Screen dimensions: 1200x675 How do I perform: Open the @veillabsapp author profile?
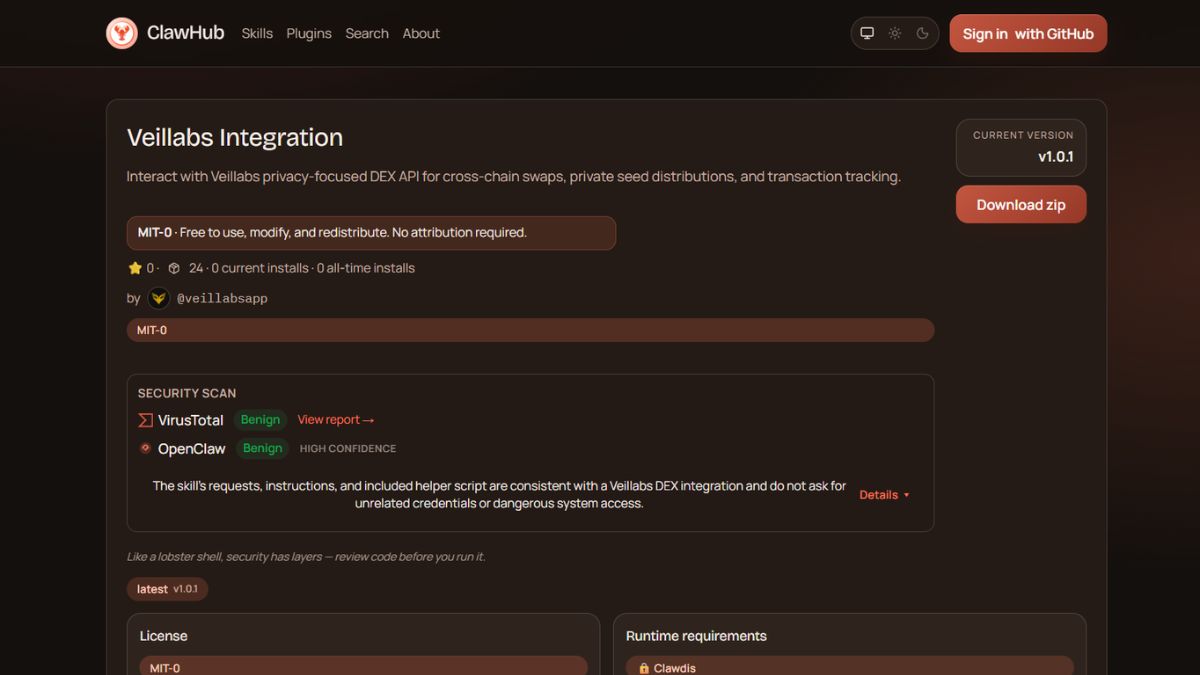click(x=222, y=298)
